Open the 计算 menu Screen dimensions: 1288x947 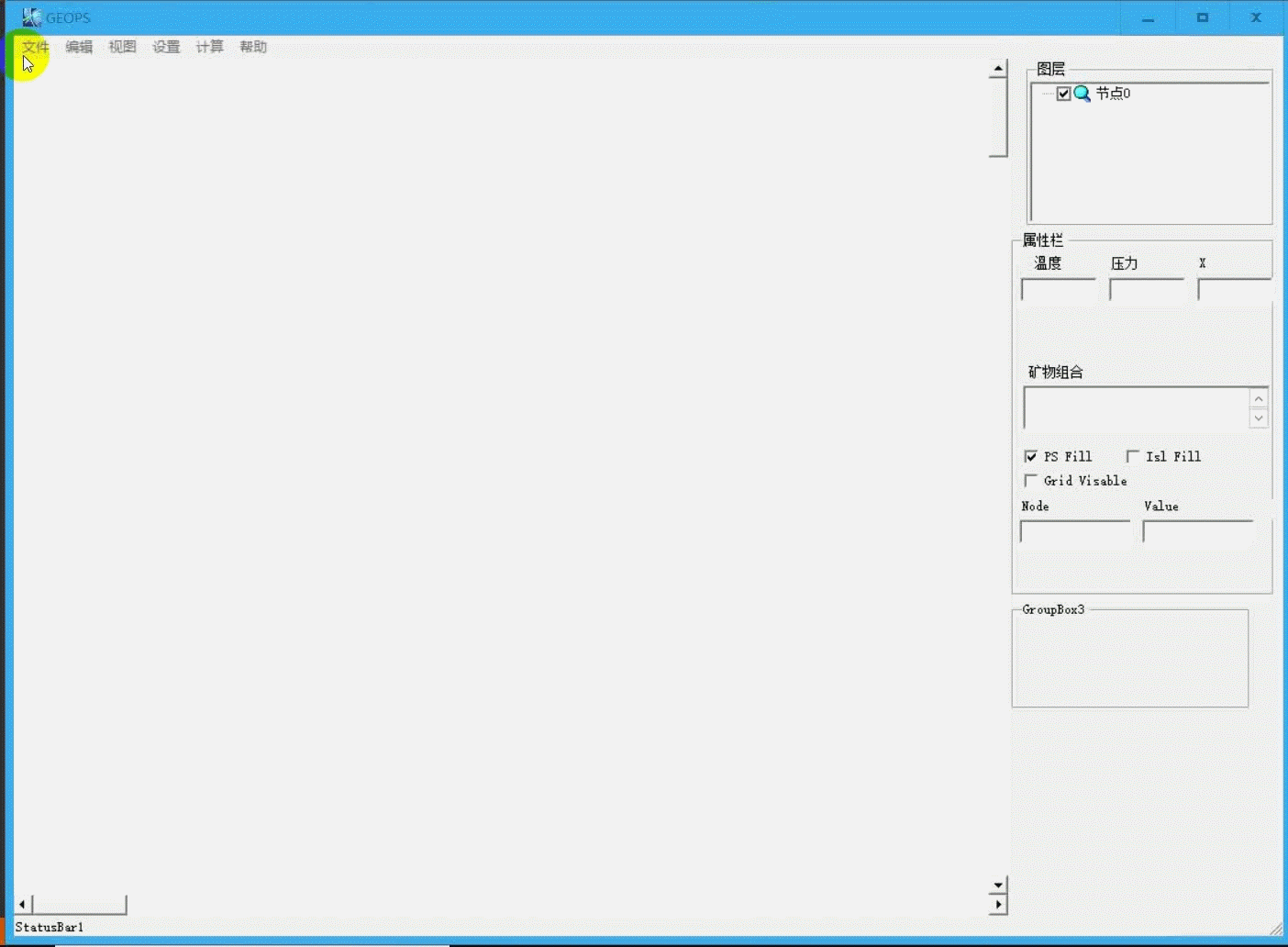(209, 47)
